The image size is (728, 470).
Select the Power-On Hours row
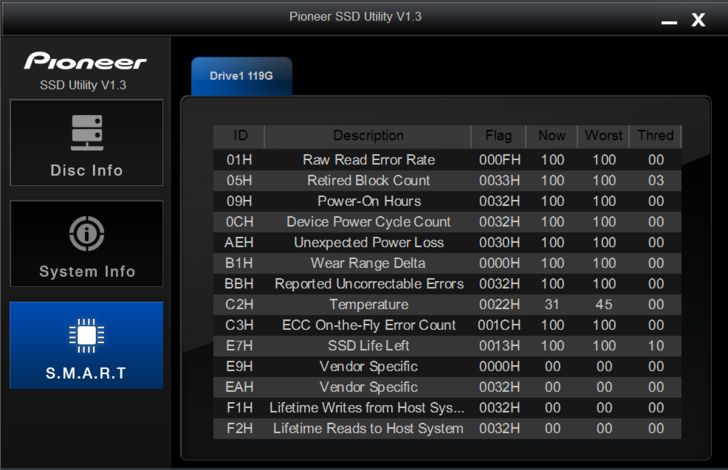(x=447, y=201)
